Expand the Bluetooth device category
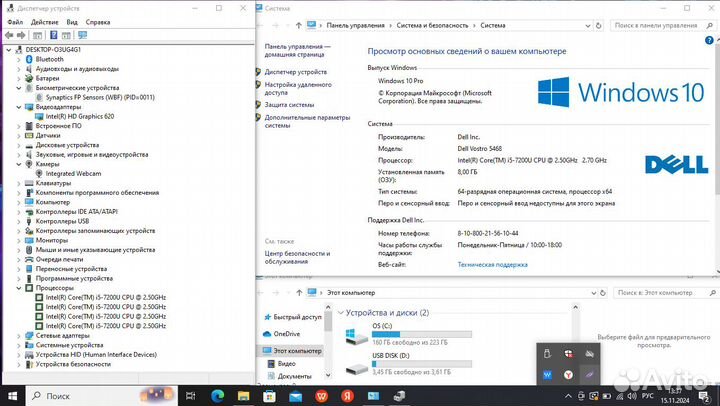The width and height of the screenshot is (720, 406). 19,59
